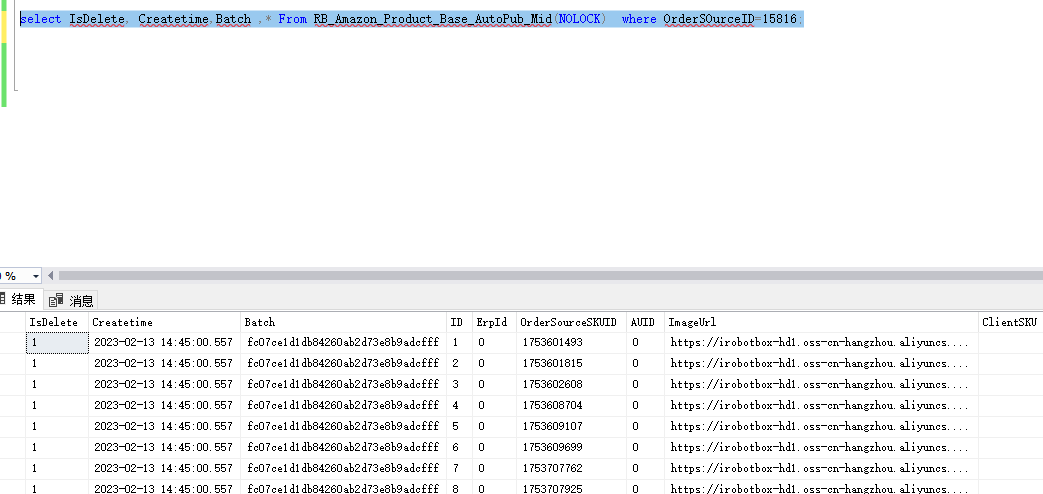This screenshot has width=1043, height=494.
Task: Click the ImageUrl column header
Action: coord(821,322)
